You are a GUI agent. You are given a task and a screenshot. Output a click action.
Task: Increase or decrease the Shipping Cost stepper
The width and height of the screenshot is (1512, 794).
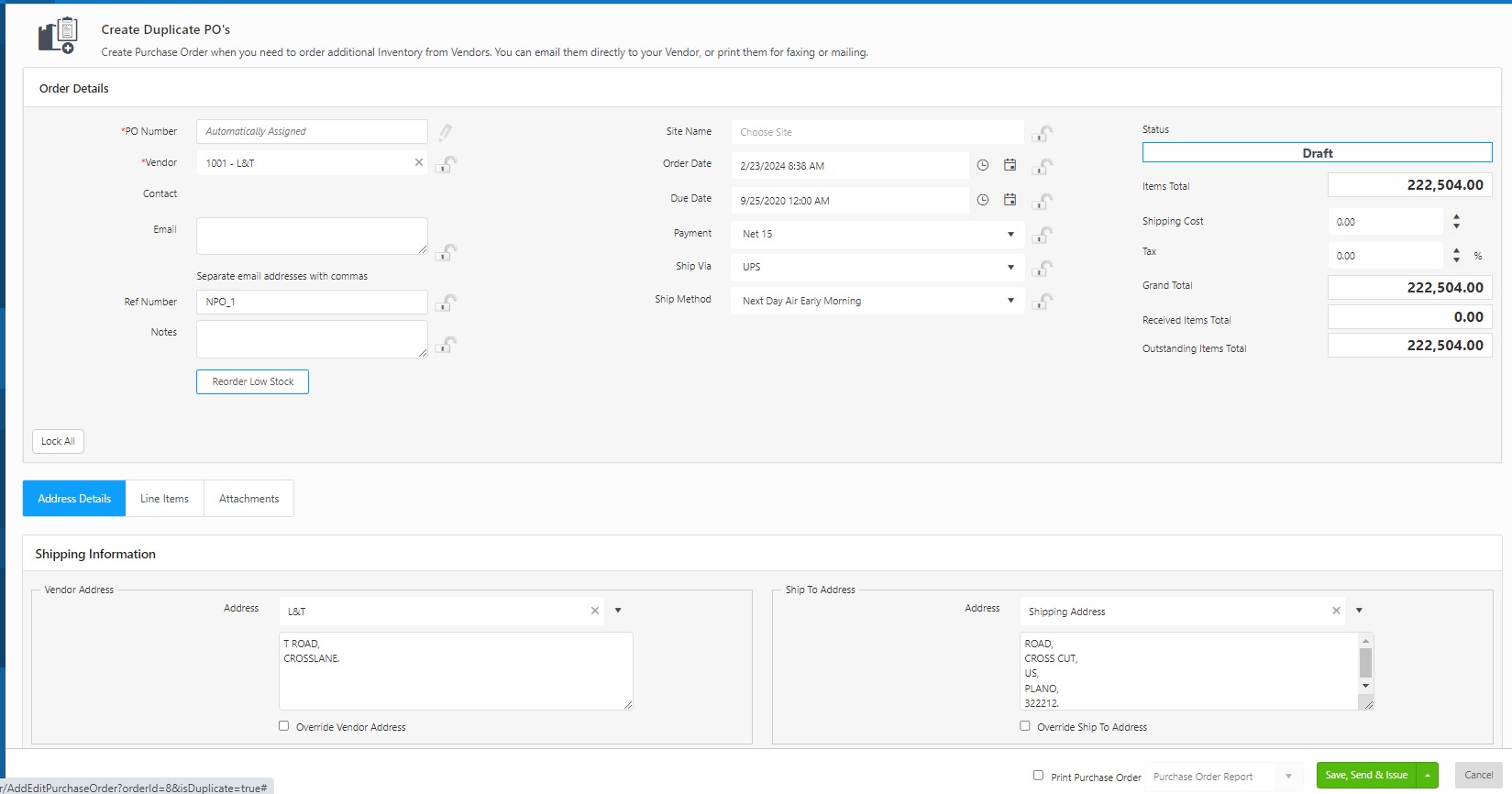tap(1456, 222)
